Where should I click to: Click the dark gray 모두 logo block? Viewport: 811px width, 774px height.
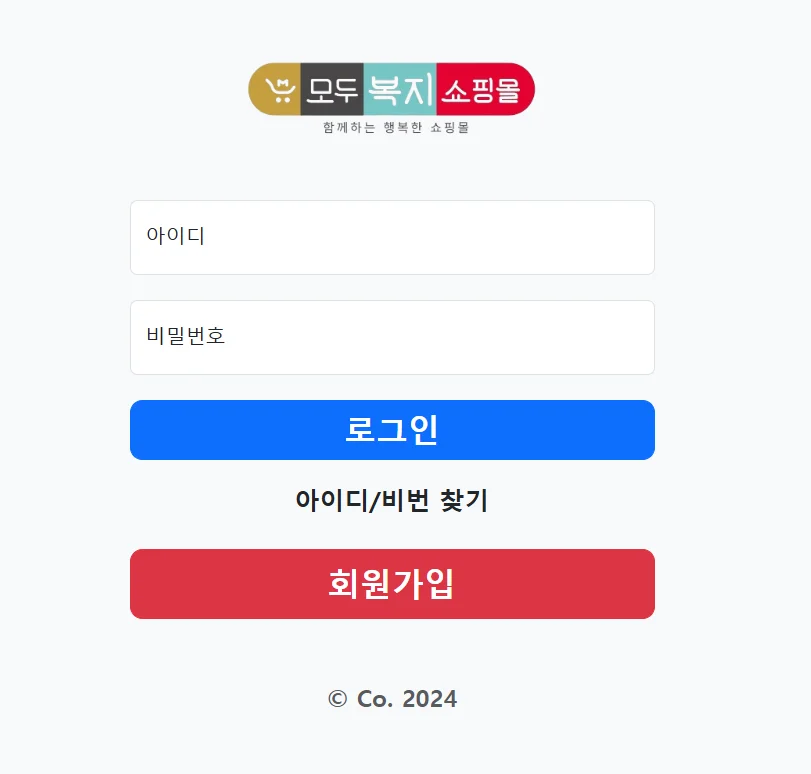(331, 90)
